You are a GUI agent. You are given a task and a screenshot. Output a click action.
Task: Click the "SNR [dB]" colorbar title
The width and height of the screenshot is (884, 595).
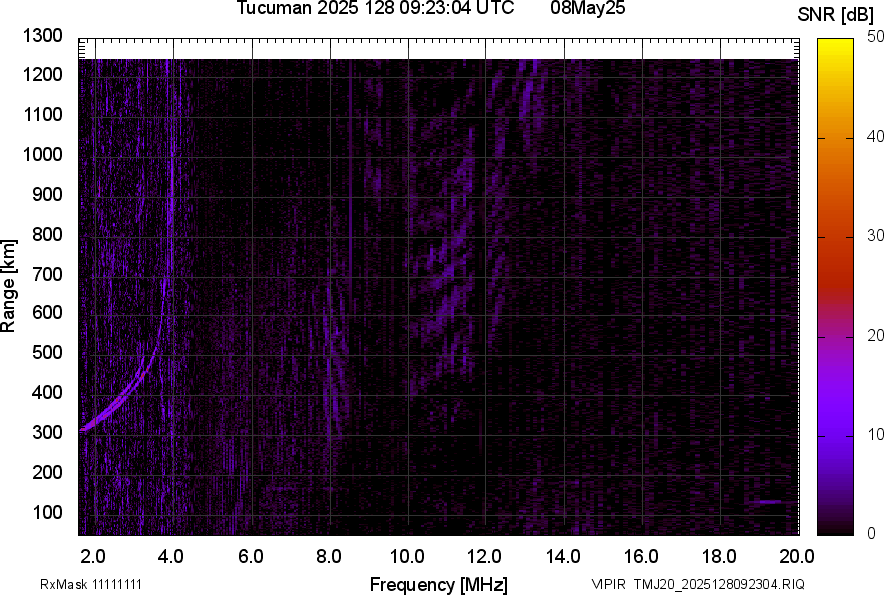click(836, 15)
